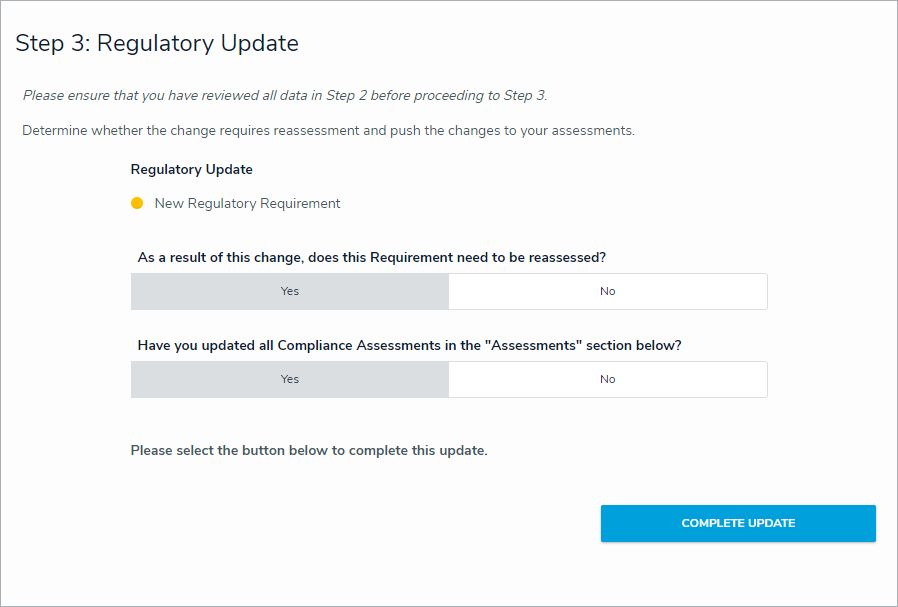Image resolution: width=898 pixels, height=607 pixels.
Task: Select Yes for Requirement needs reassessment
Action: pyautogui.click(x=290, y=292)
